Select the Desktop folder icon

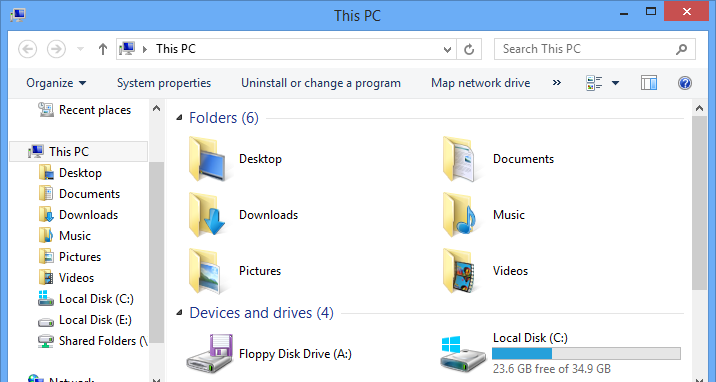pos(208,159)
